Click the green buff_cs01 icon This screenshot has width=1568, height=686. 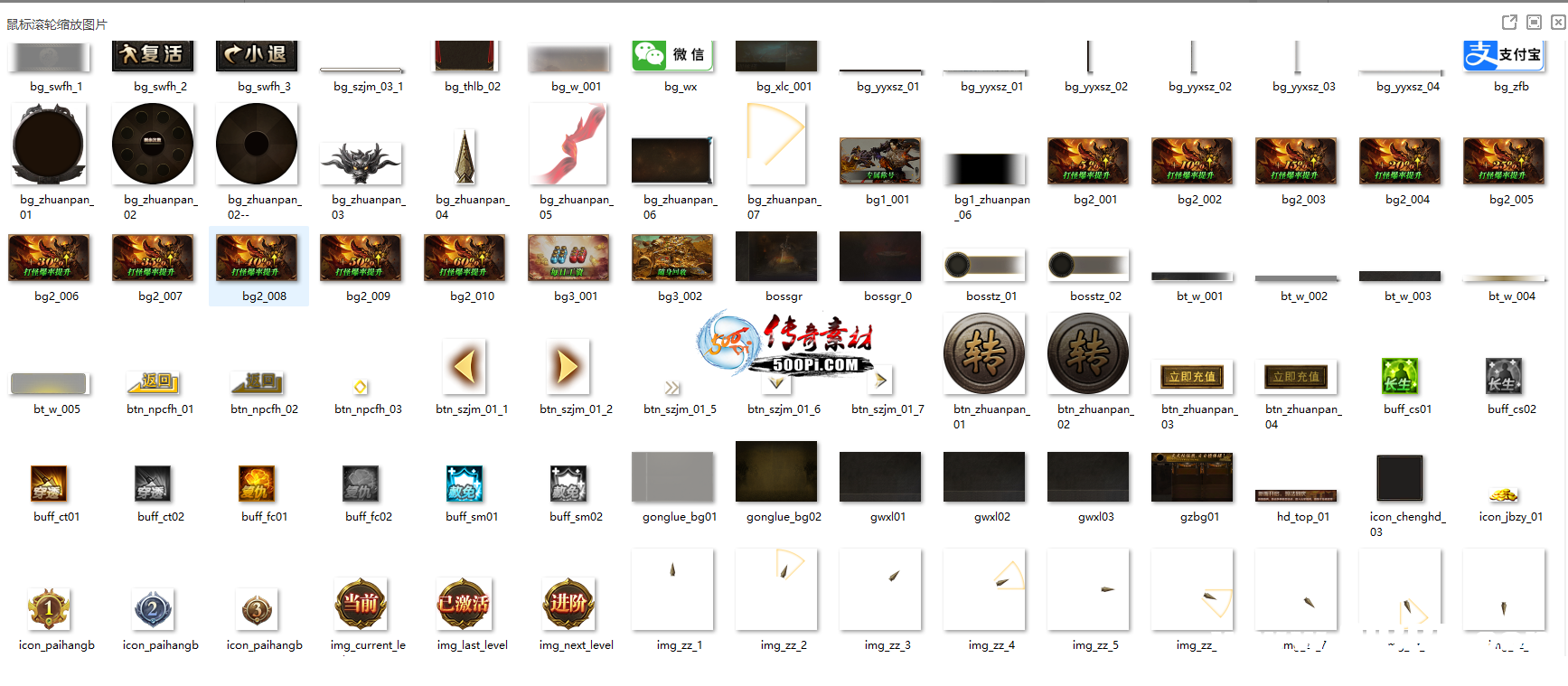[x=1400, y=376]
